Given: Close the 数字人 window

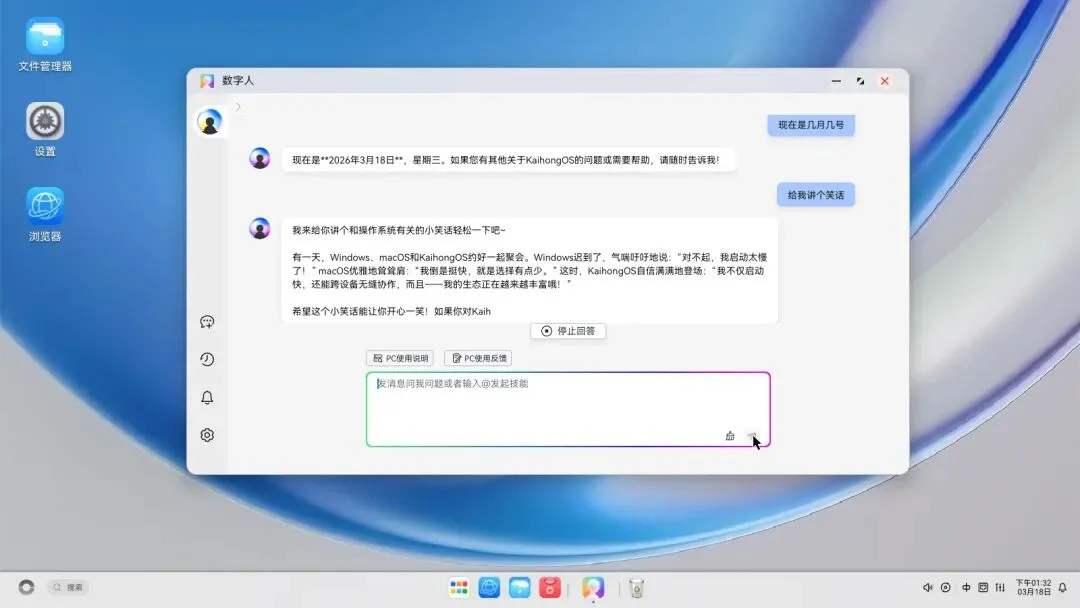Looking at the screenshot, I should [884, 81].
